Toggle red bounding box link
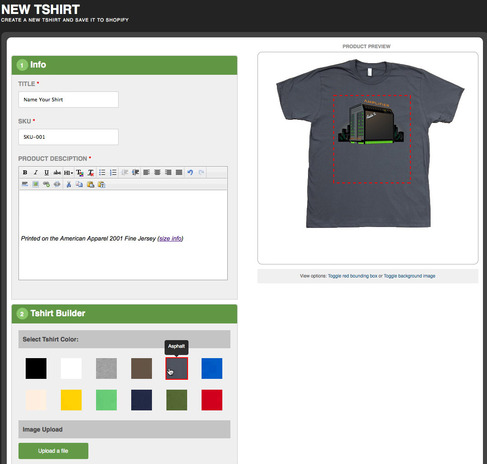This screenshot has height=464, width=487. point(353,276)
